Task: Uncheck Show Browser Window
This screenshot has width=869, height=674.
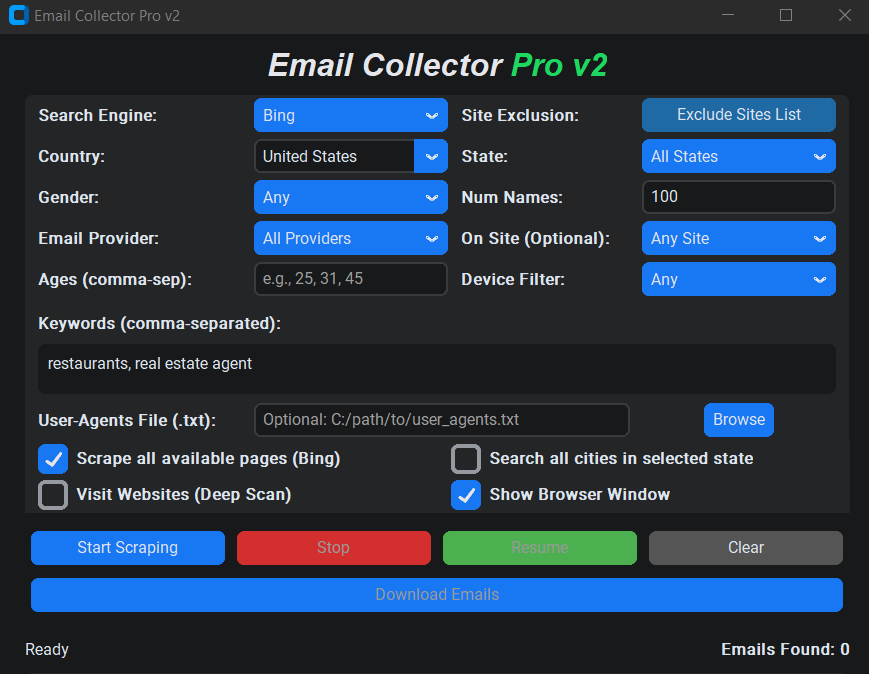Action: pos(466,494)
